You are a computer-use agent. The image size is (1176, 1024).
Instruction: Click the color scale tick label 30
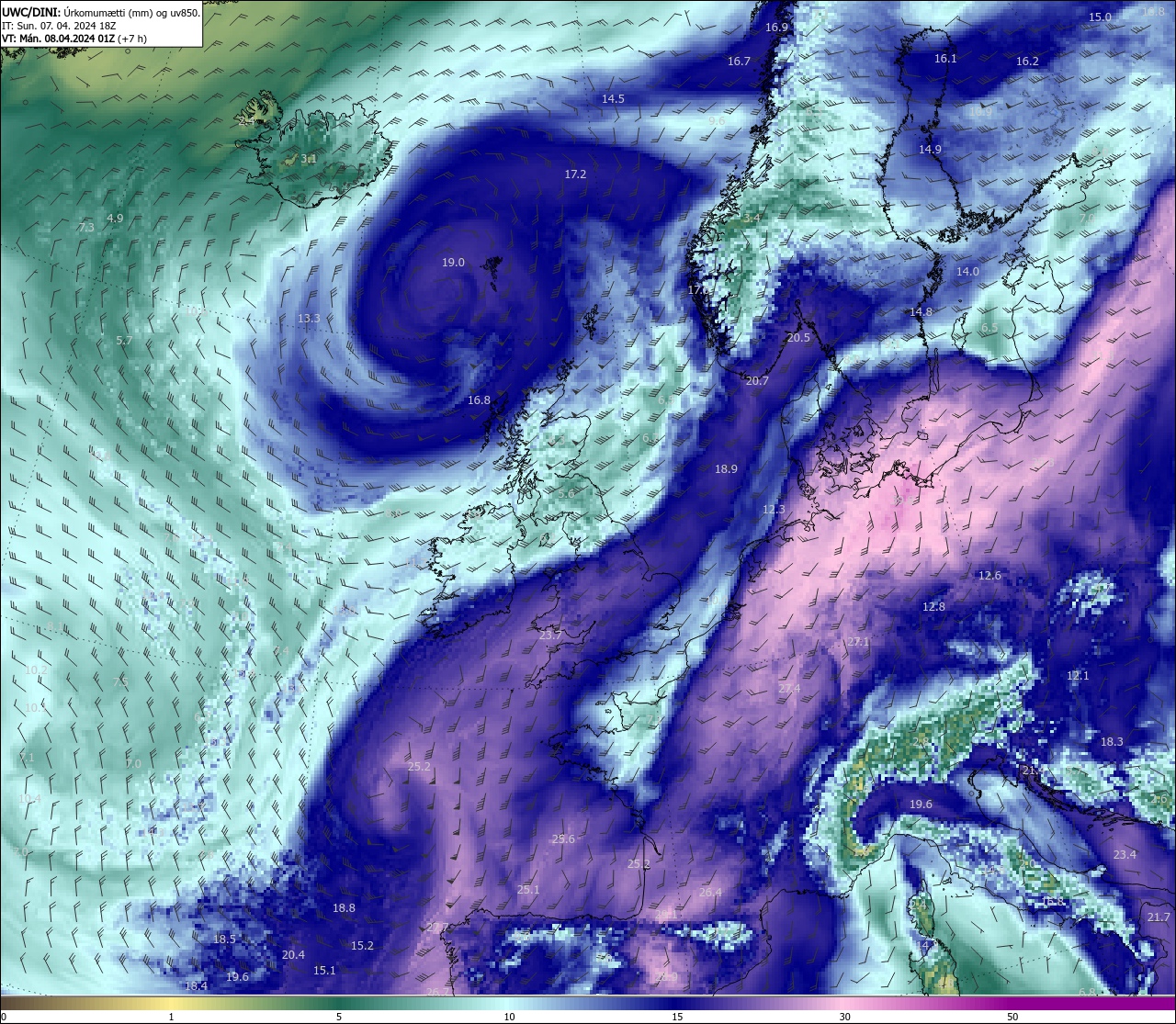[x=844, y=1017]
